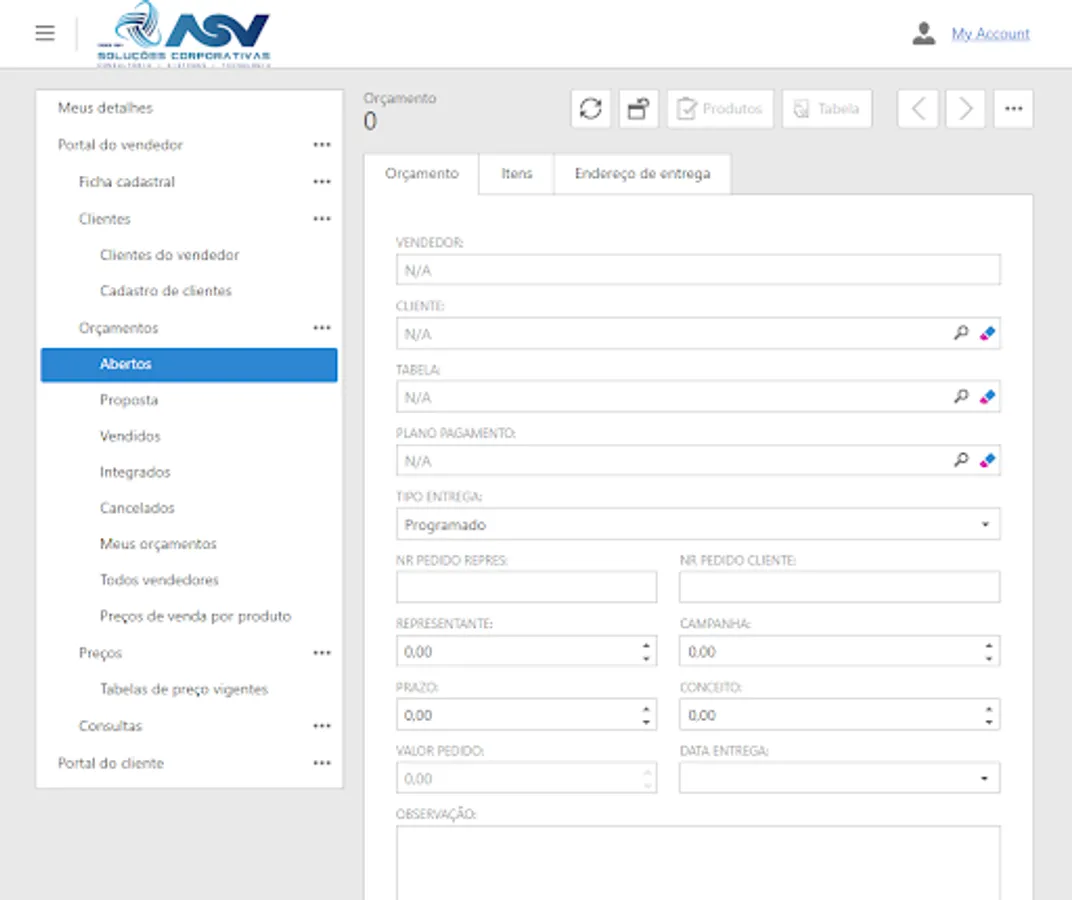
Task: Click the ASV company logo
Action: [184, 34]
